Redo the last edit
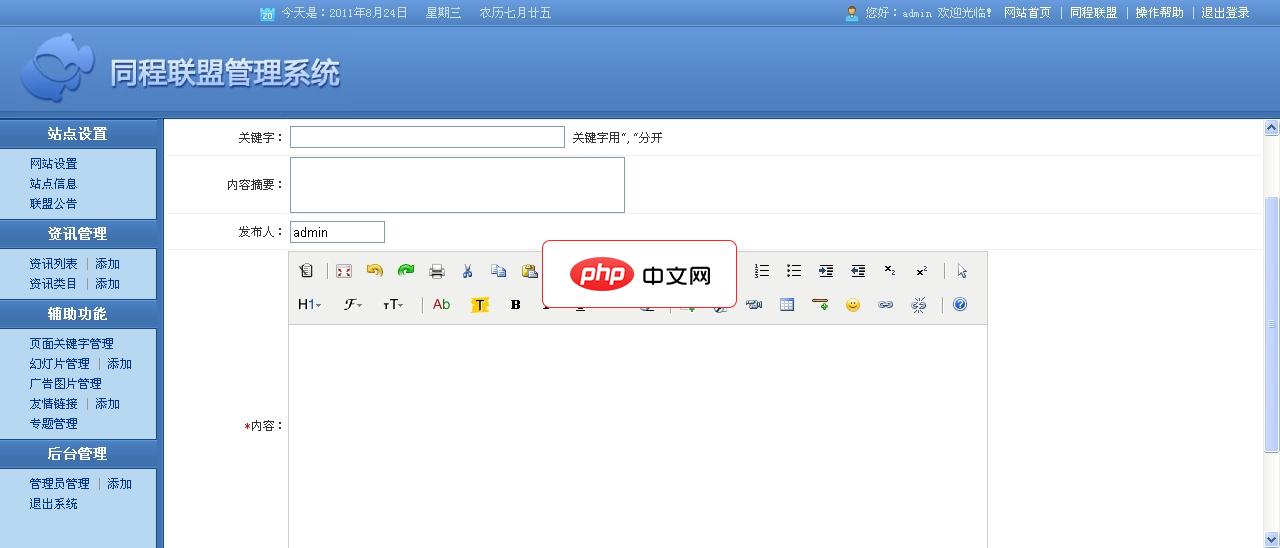1280x548 pixels. [406, 271]
